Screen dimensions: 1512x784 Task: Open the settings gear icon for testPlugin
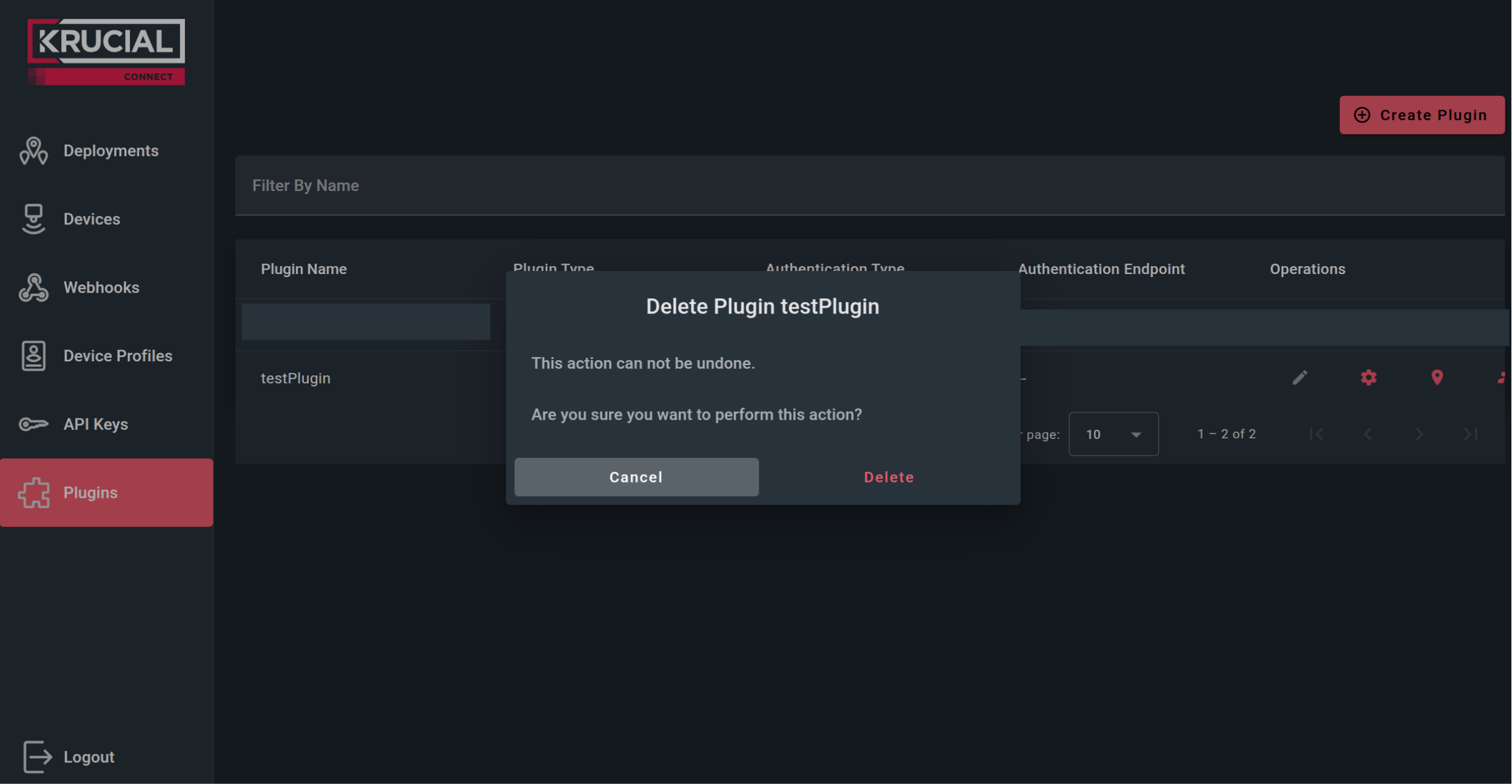pyautogui.click(x=1368, y=378)
